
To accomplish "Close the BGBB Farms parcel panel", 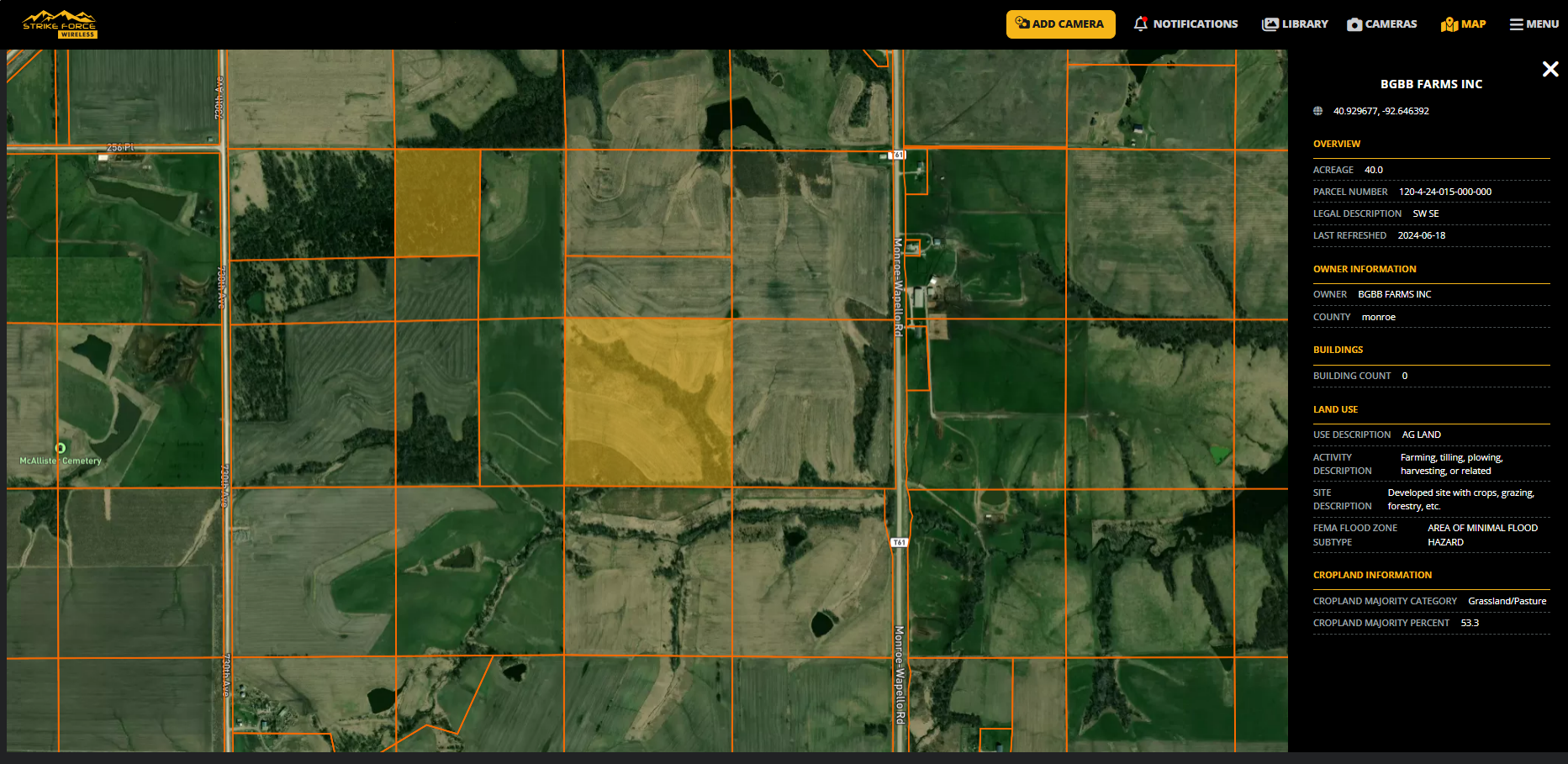I will point(1550,69).
